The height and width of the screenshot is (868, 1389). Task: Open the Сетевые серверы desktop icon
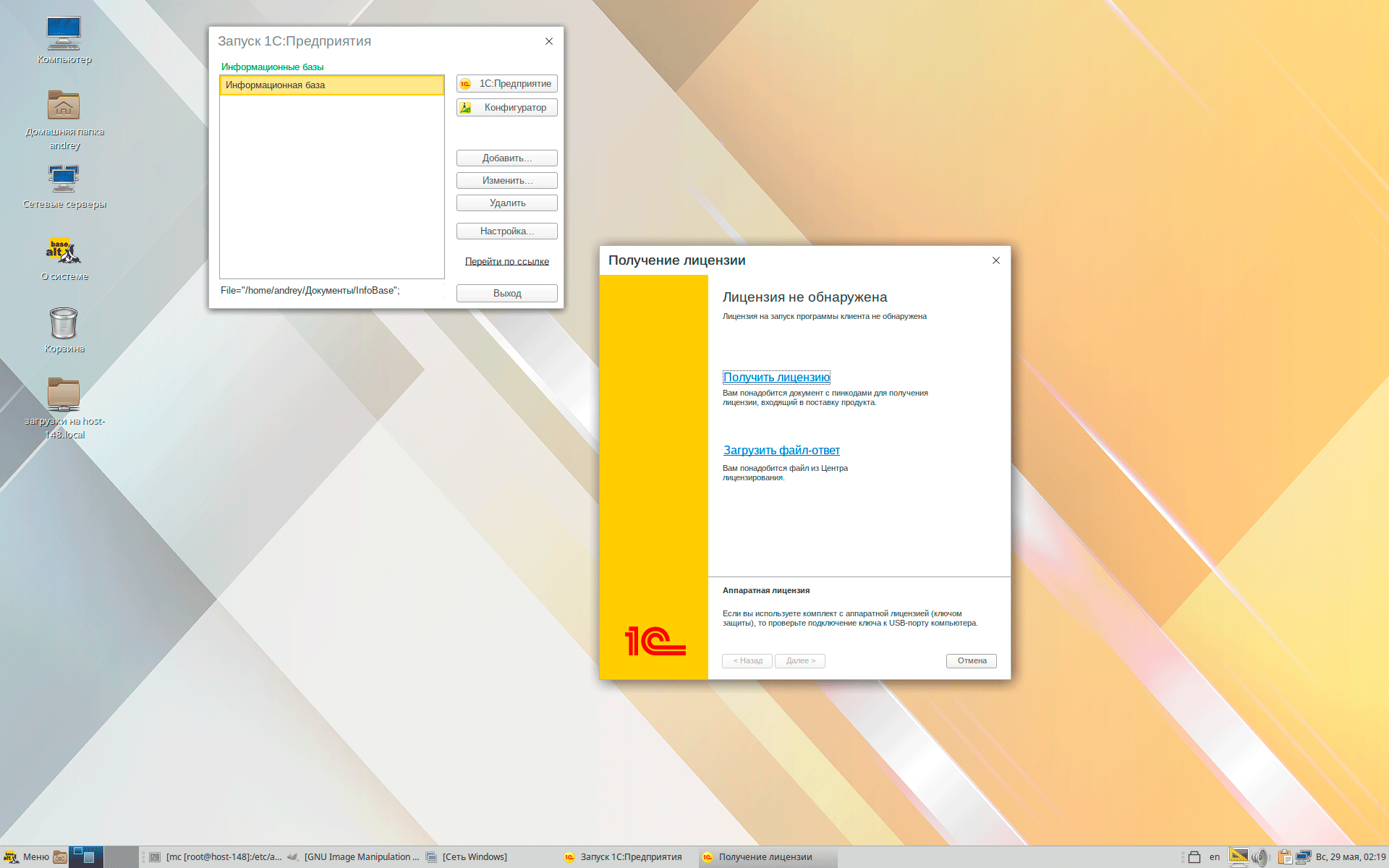click(64, 179)
